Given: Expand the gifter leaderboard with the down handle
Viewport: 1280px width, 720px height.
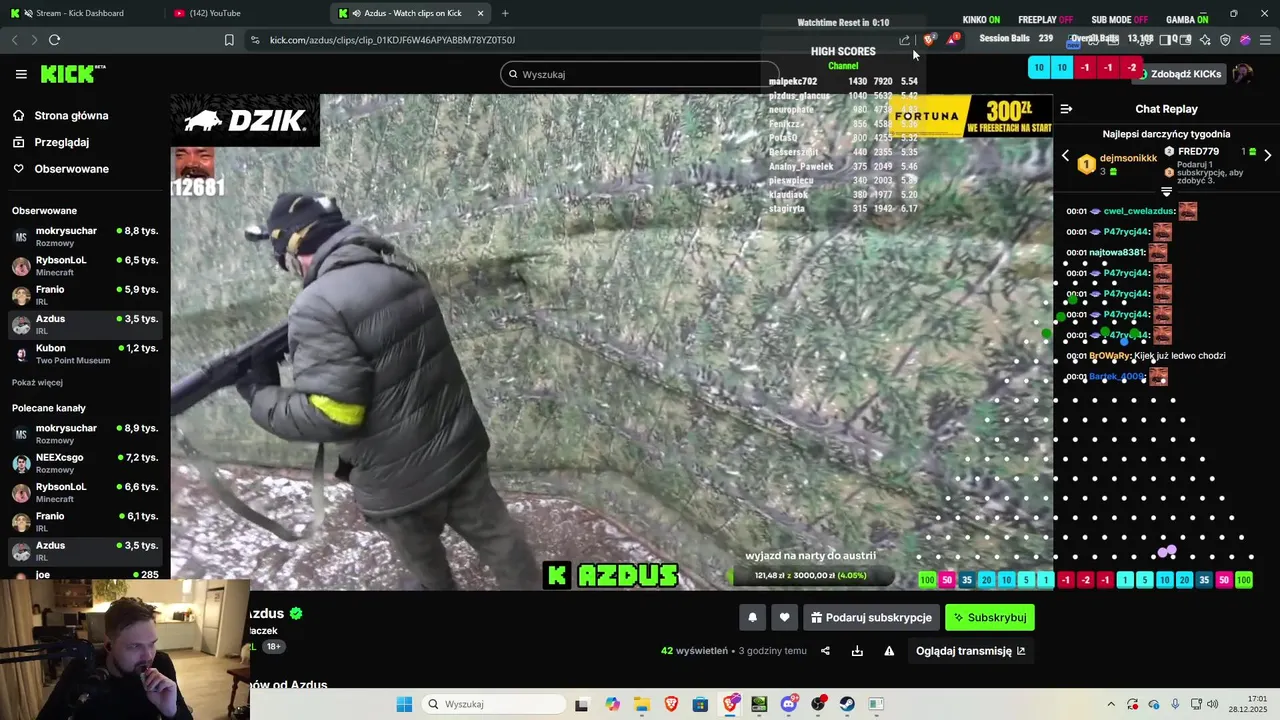Looking at the screenshot, I should (x=1166, y=191).
